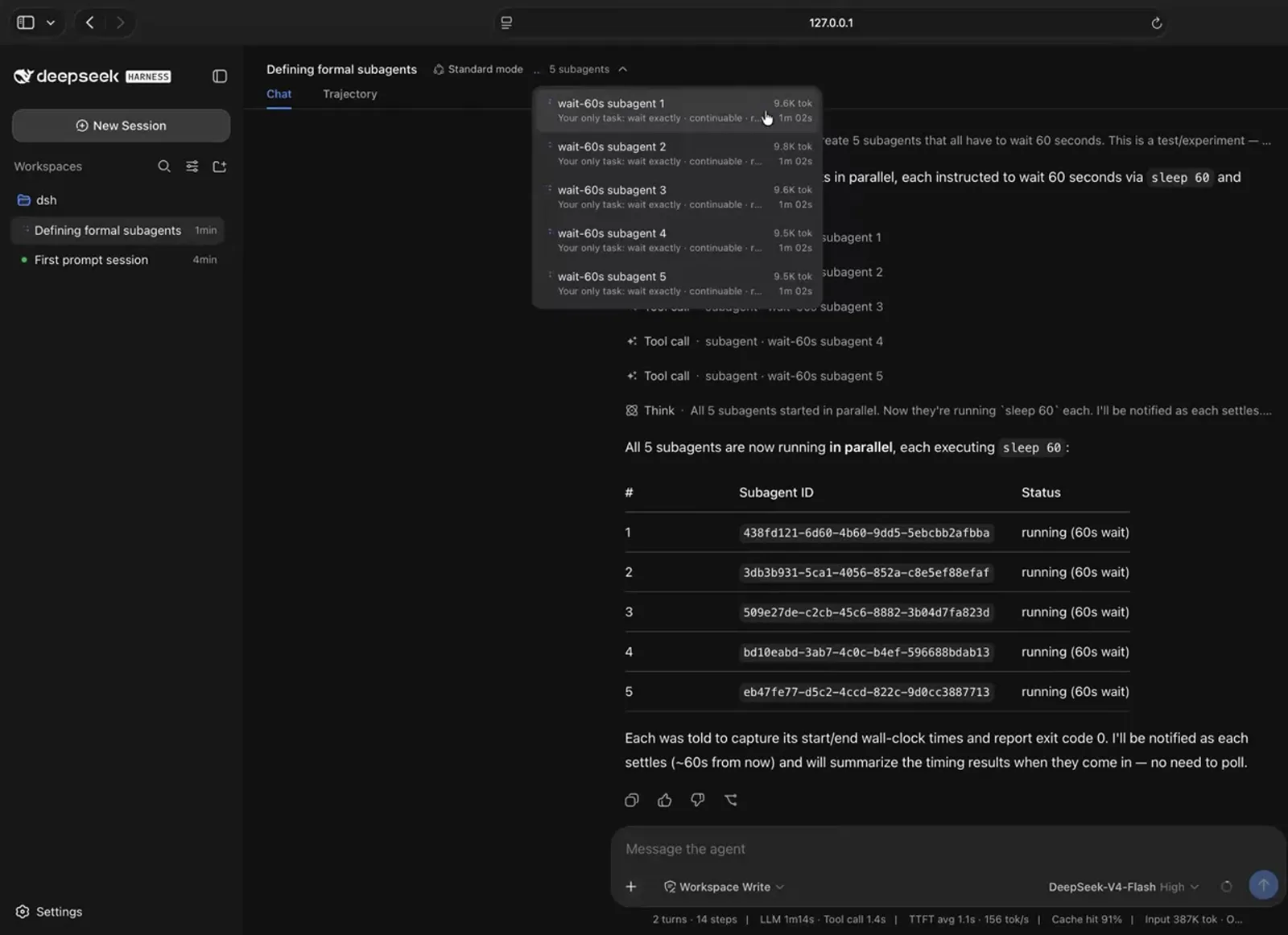Give the response a thumbs down
The width and height of the screenshot is (1288, 935).
click(x=698, y=800)
